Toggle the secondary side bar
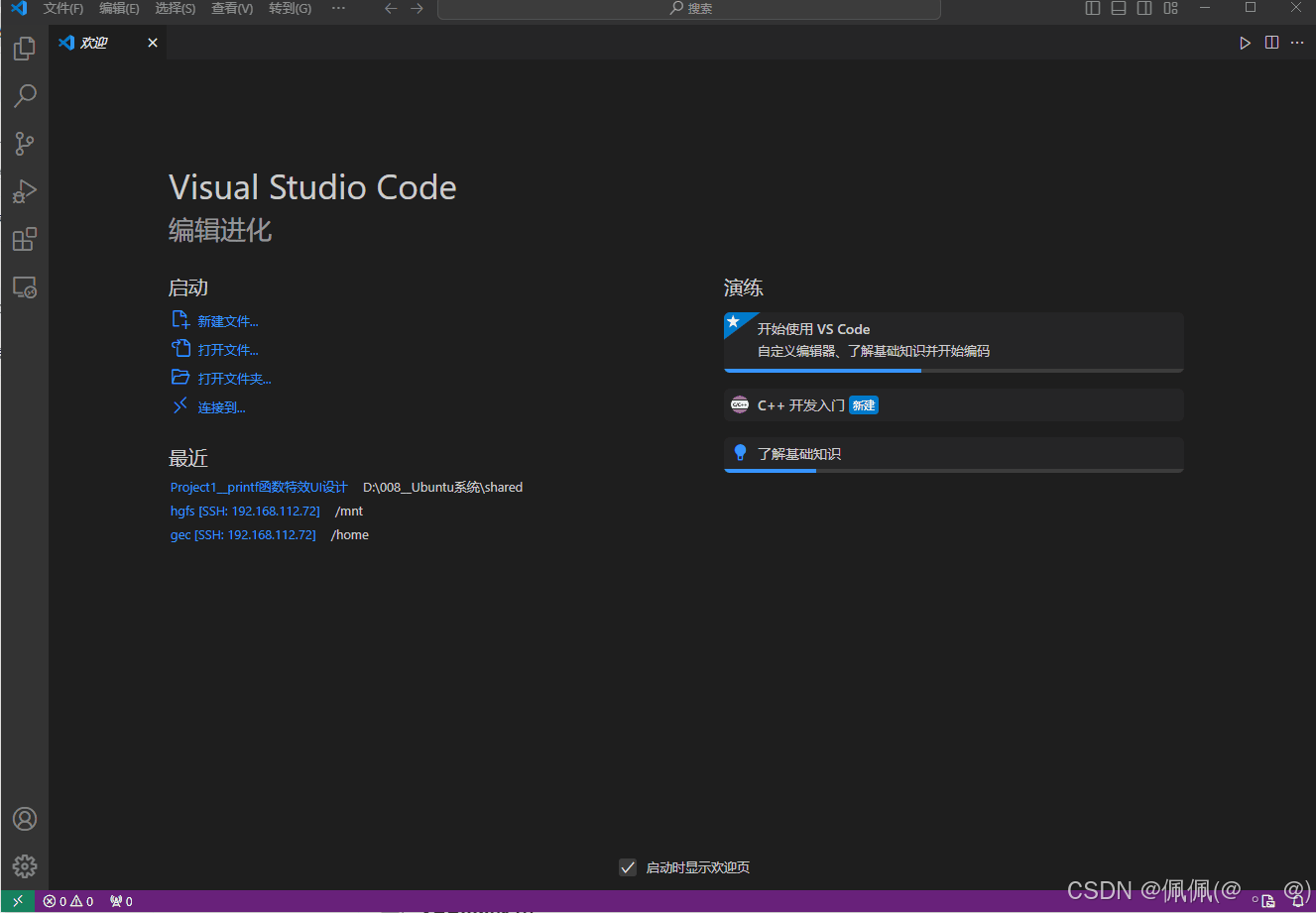Image resolution: width=1316 pixels, height=913 pixels. click(x=1144, y=8)
